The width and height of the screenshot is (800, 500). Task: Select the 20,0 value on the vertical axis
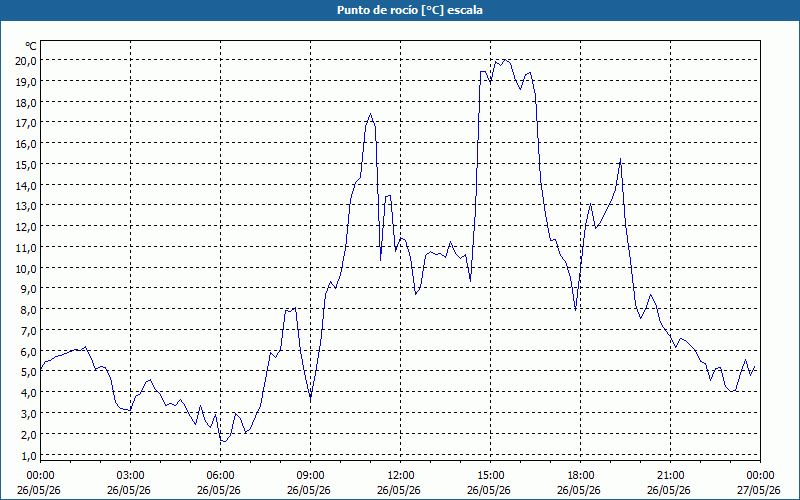(26, 61)
